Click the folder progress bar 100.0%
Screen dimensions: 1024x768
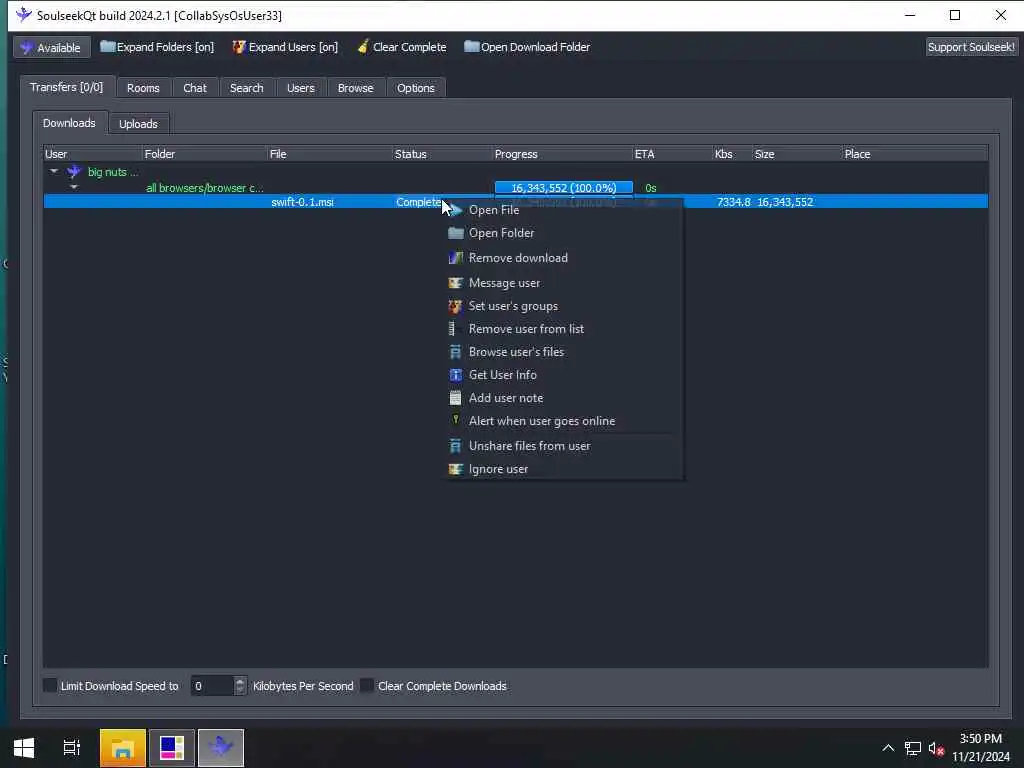click(564, 188)
